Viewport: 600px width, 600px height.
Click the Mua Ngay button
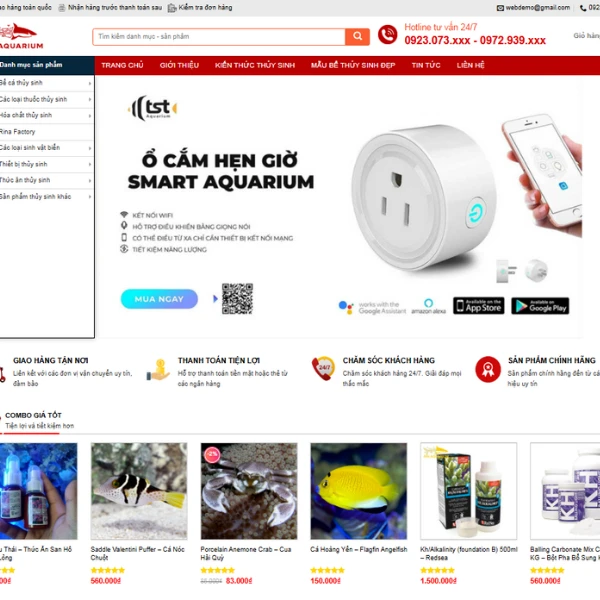pyautogui.click(x=159, y=299)
